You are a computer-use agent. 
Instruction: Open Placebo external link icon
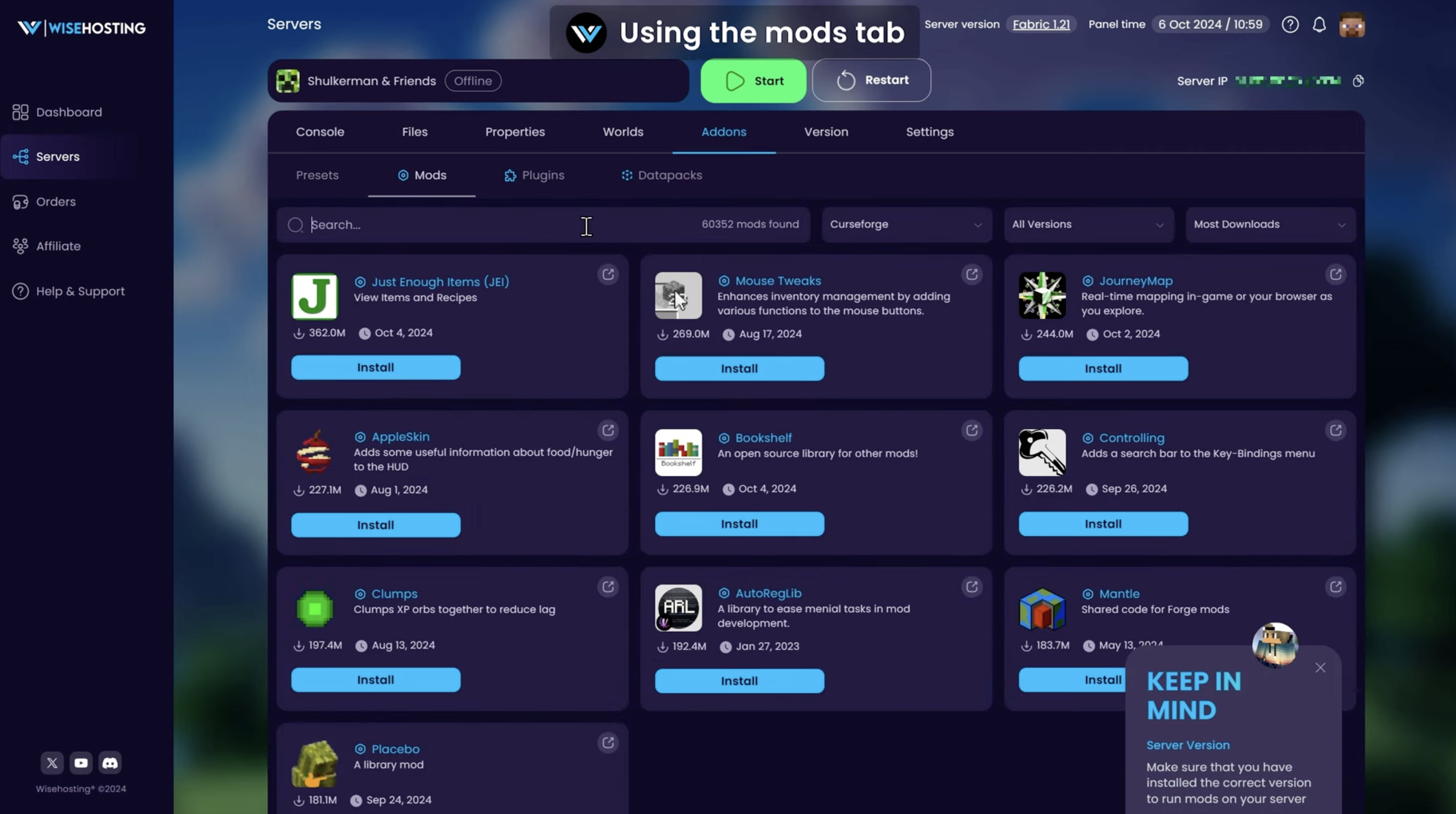608,742
